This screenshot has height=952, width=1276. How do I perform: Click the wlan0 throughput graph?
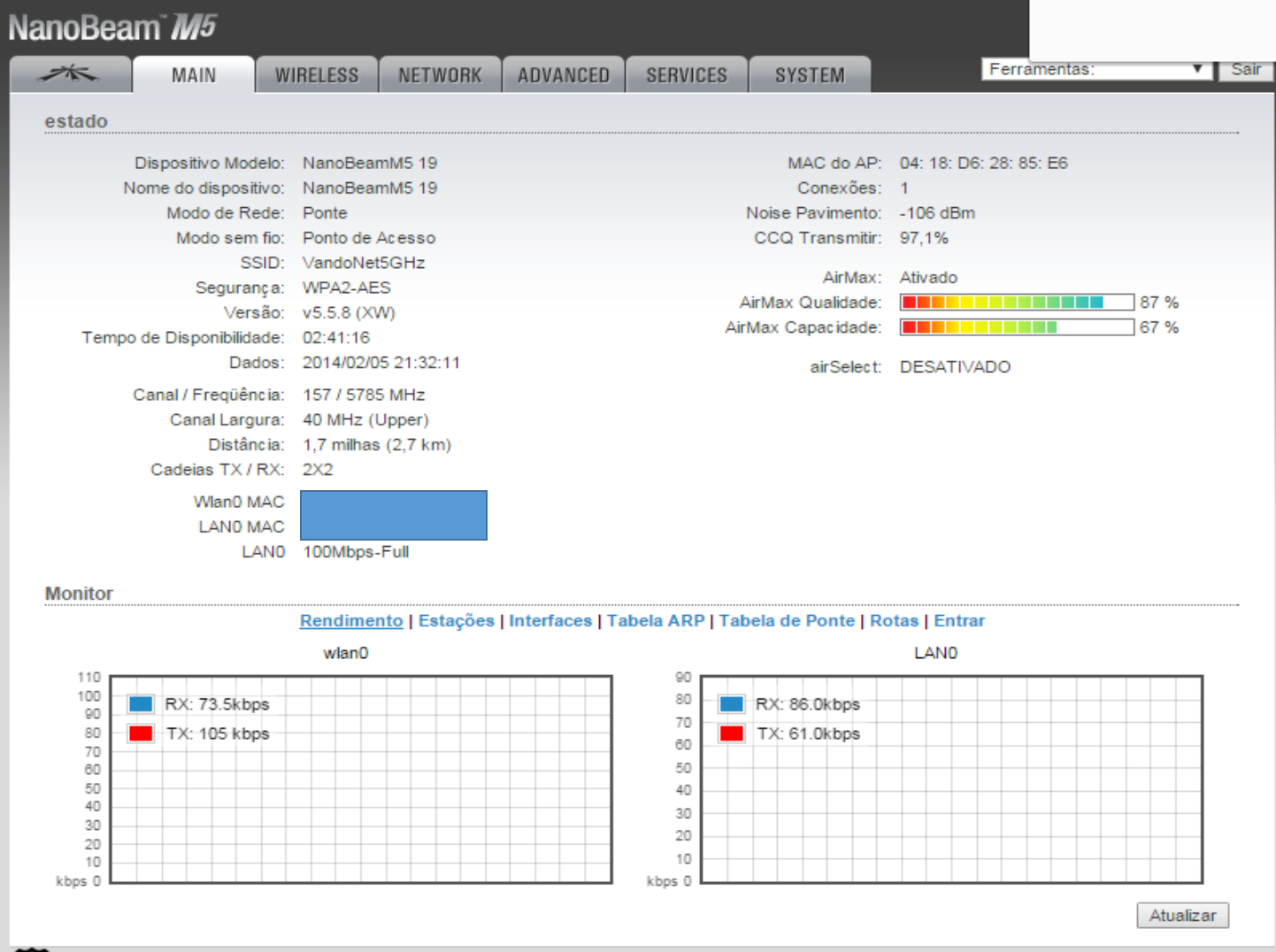click(x=361, y=779)
